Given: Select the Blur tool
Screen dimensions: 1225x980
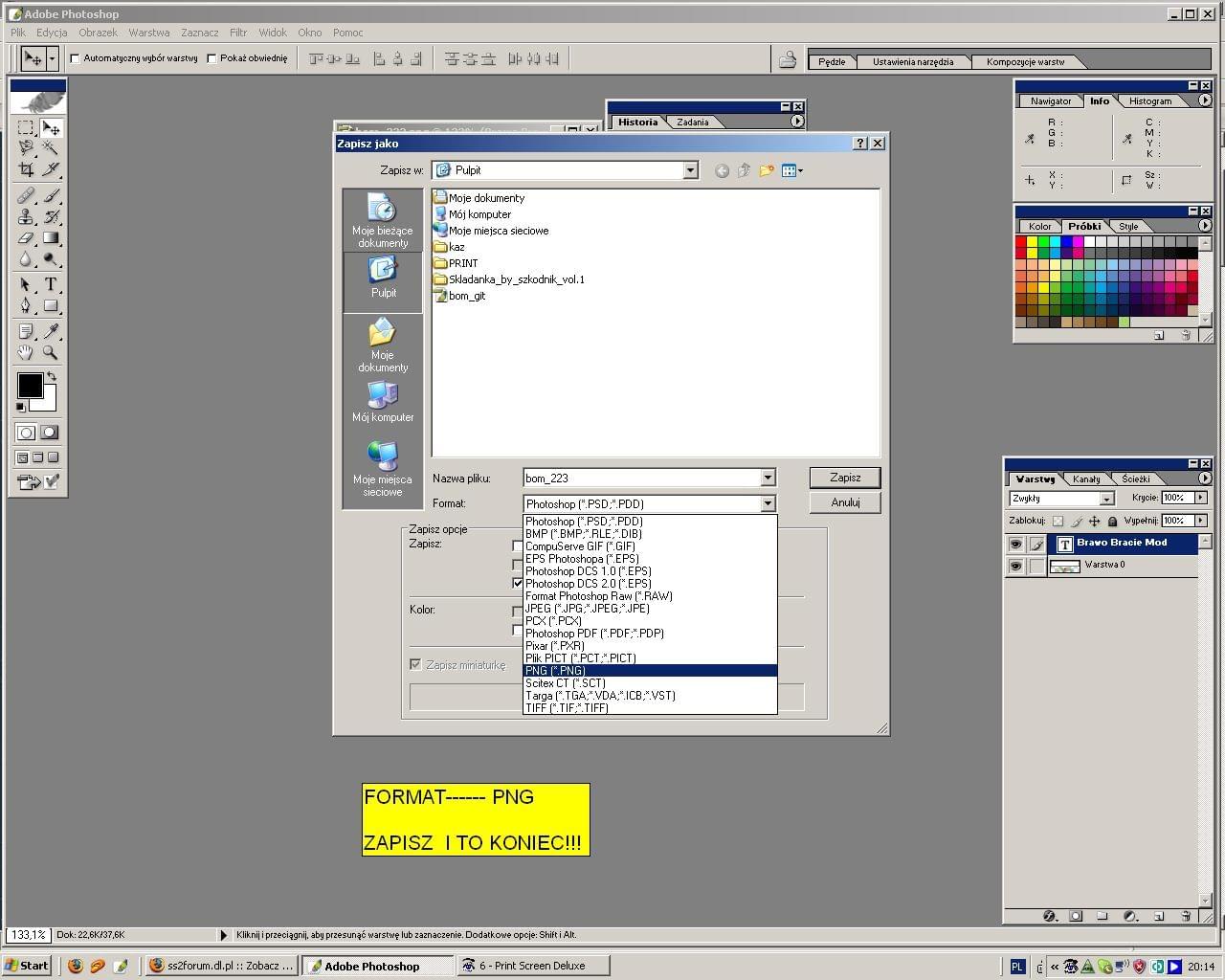Looking at the screenshot, I should [26, 259].
